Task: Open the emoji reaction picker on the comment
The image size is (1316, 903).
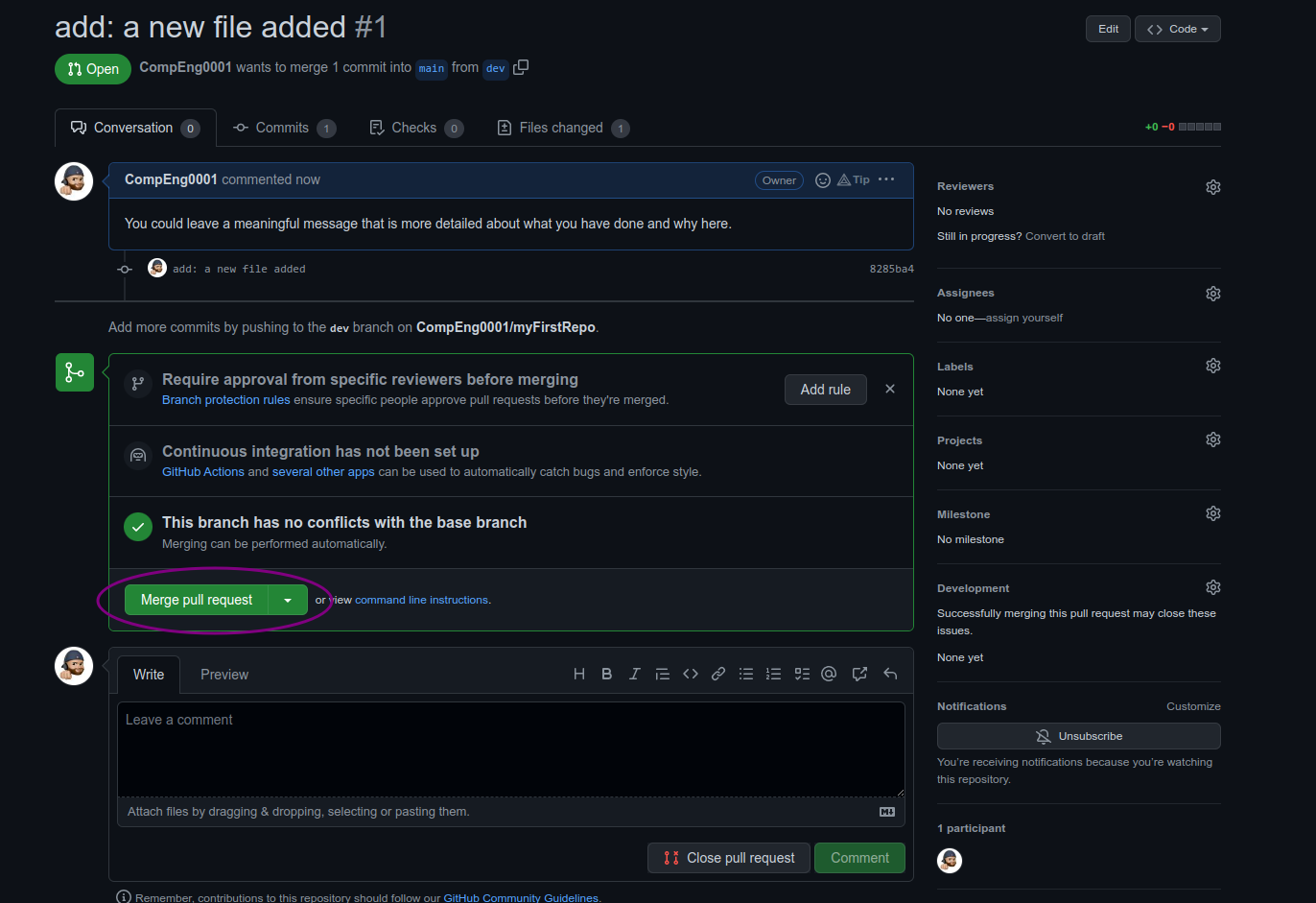Action: [822, 180]
